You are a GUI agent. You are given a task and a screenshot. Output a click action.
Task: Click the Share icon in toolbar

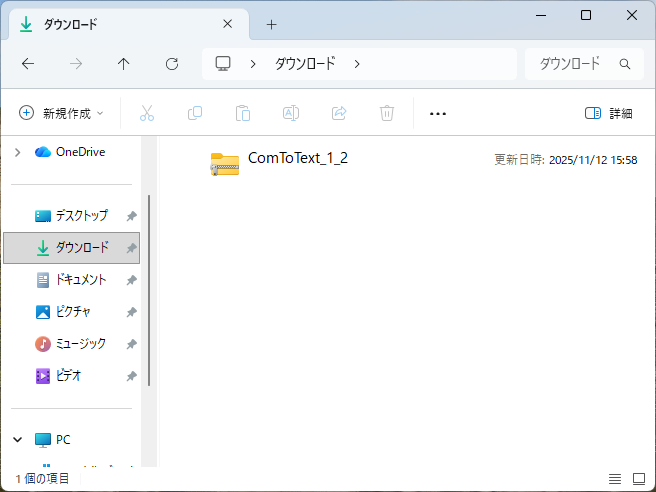pos(339,113)
